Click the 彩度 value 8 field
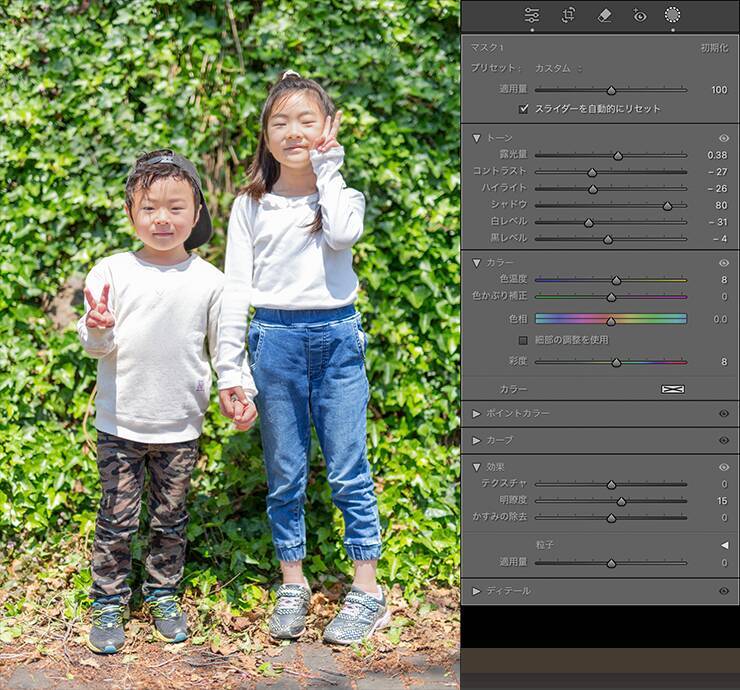 724,362
